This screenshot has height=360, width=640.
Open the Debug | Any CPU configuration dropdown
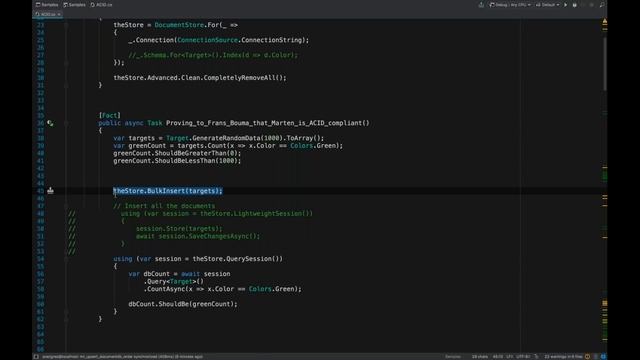coord(510,5)
